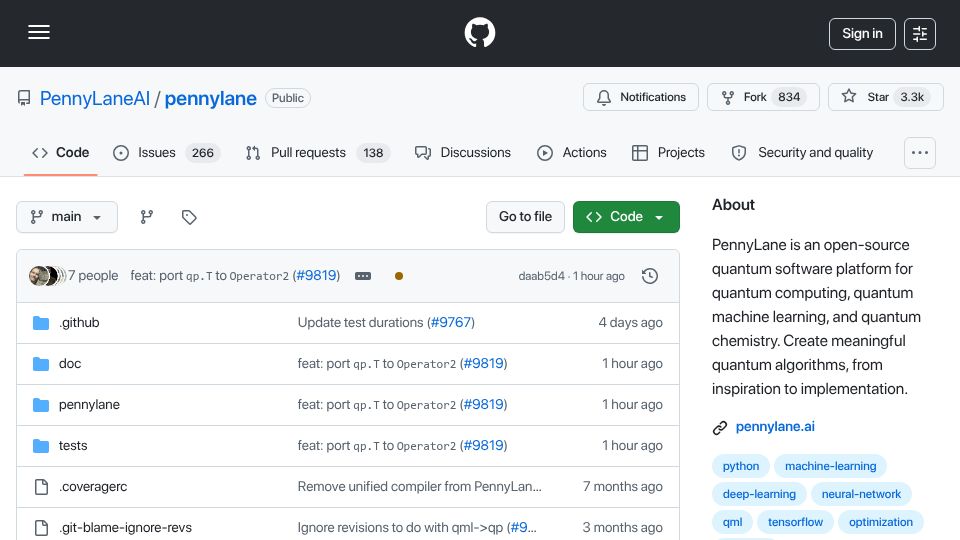The width and height of the screenshot is (960, 540).
Task: Open commit hash daab5d4
Action: pos(541,276)
